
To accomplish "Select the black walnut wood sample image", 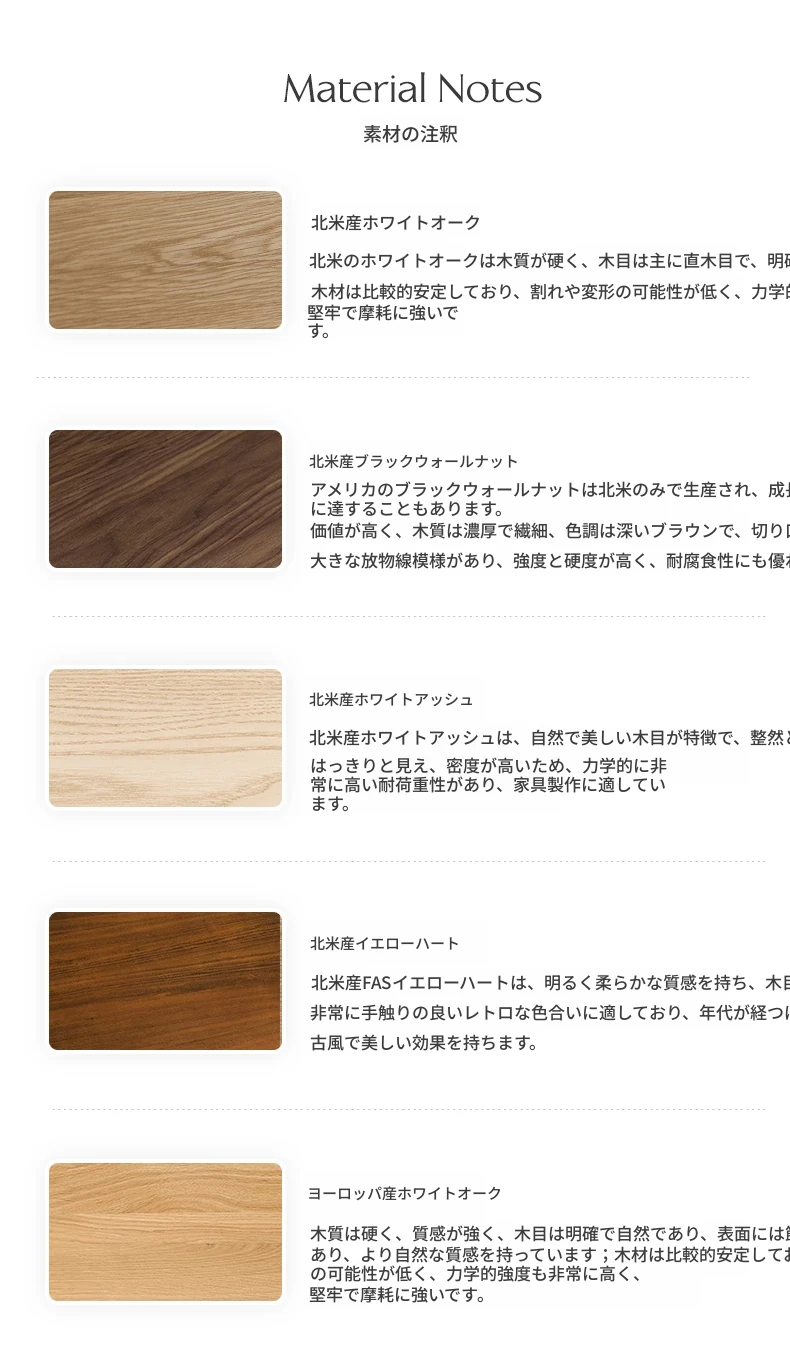I will 165,499.
